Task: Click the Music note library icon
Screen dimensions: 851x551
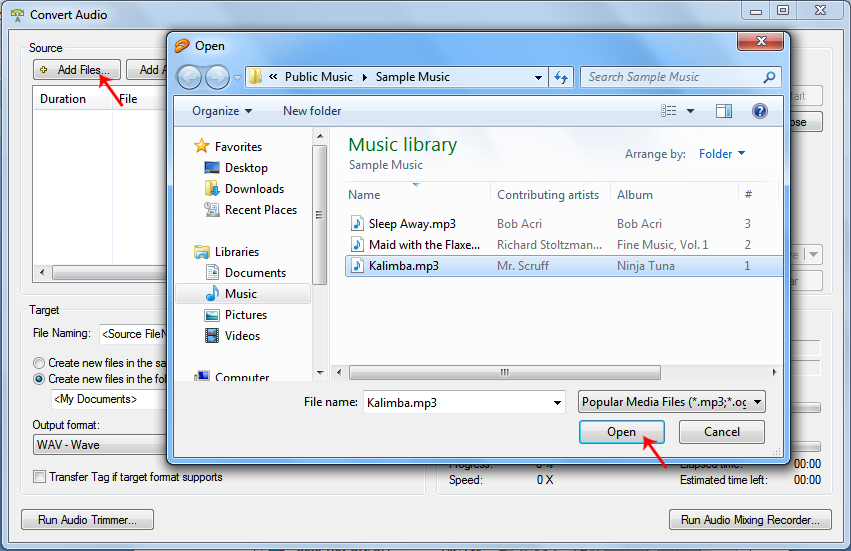Action: tap(212, 293)
